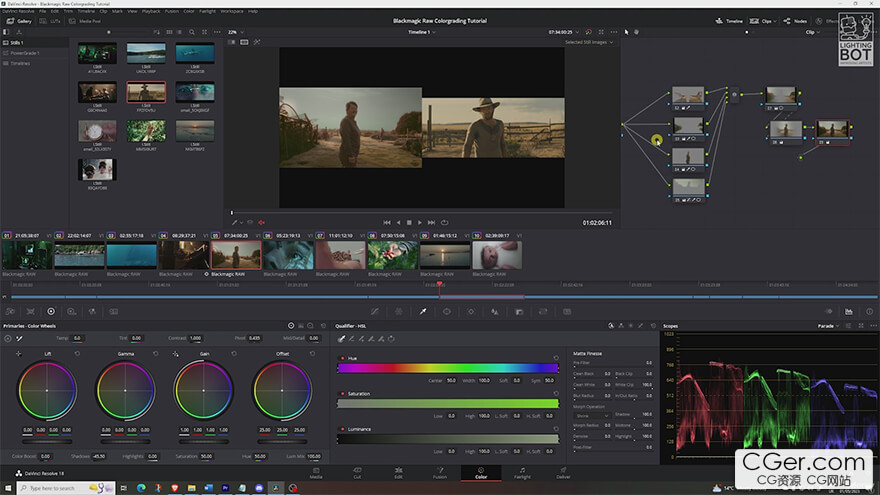Screen dimensions: 880x495
Task: Open the Media Pool panel
Action: [85, 21]
